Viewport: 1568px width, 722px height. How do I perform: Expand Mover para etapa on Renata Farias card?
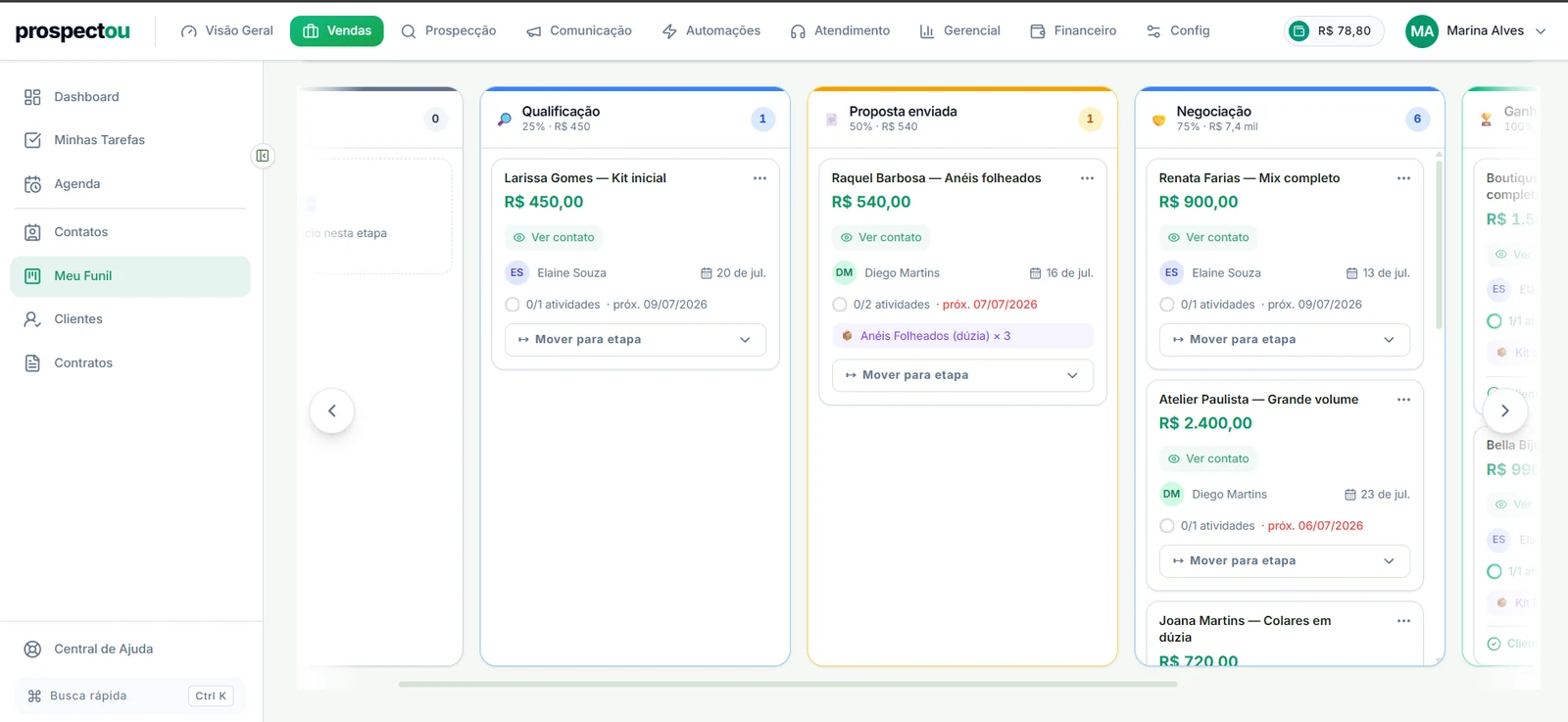(x=1285, y=340)
